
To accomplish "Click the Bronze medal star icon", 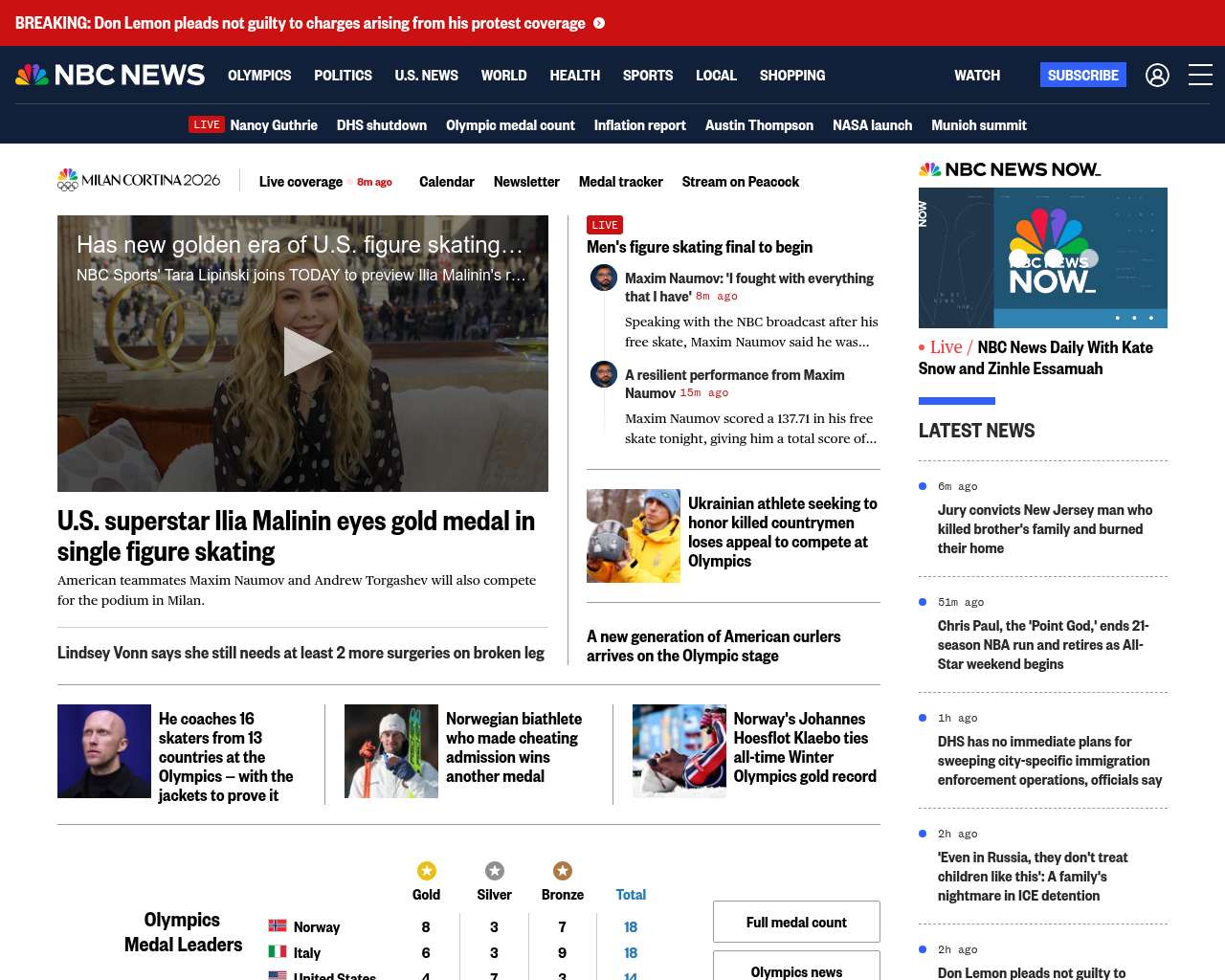I will 562,870.
